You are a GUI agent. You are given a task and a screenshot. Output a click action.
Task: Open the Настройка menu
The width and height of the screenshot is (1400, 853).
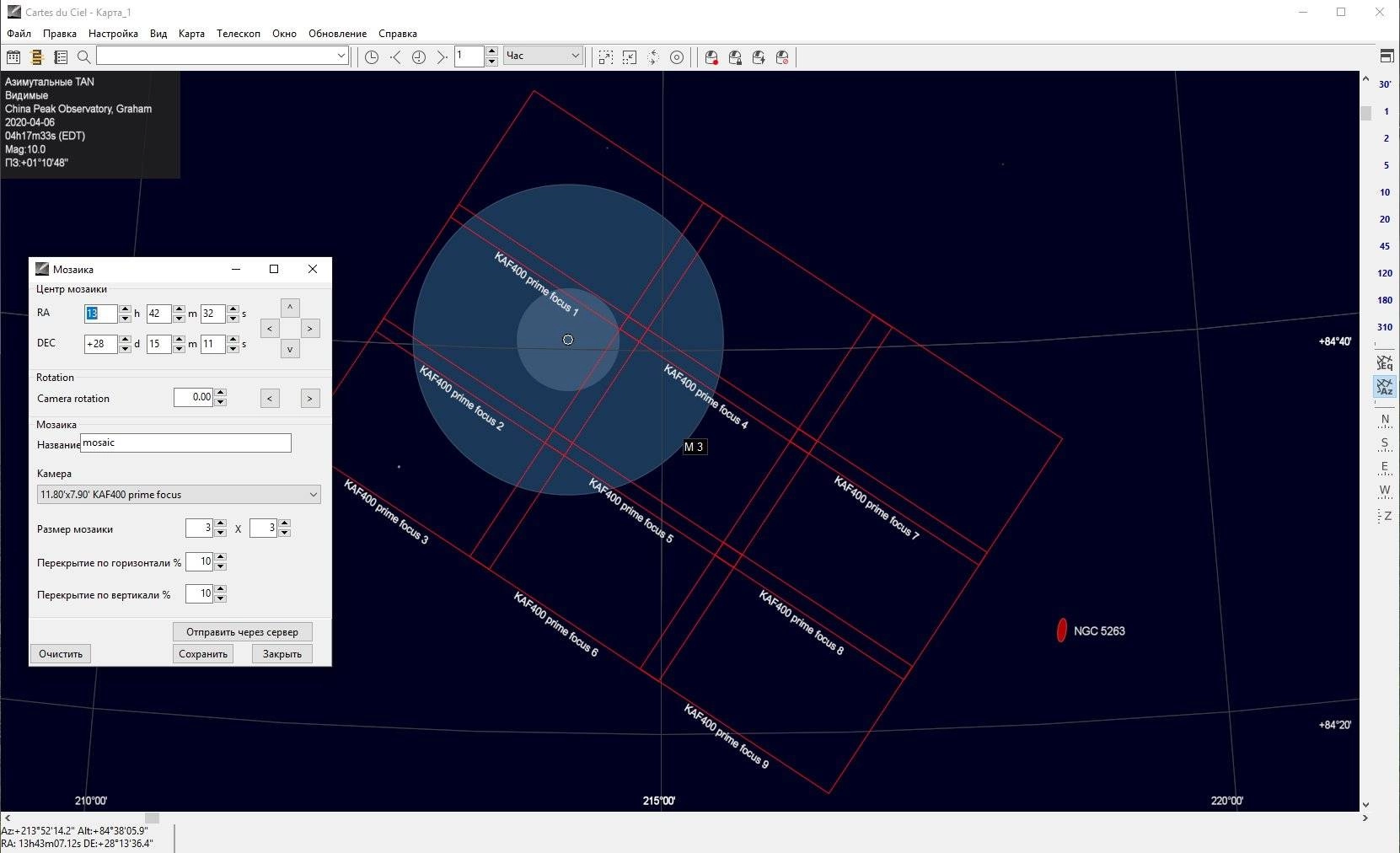pos(113,34)
